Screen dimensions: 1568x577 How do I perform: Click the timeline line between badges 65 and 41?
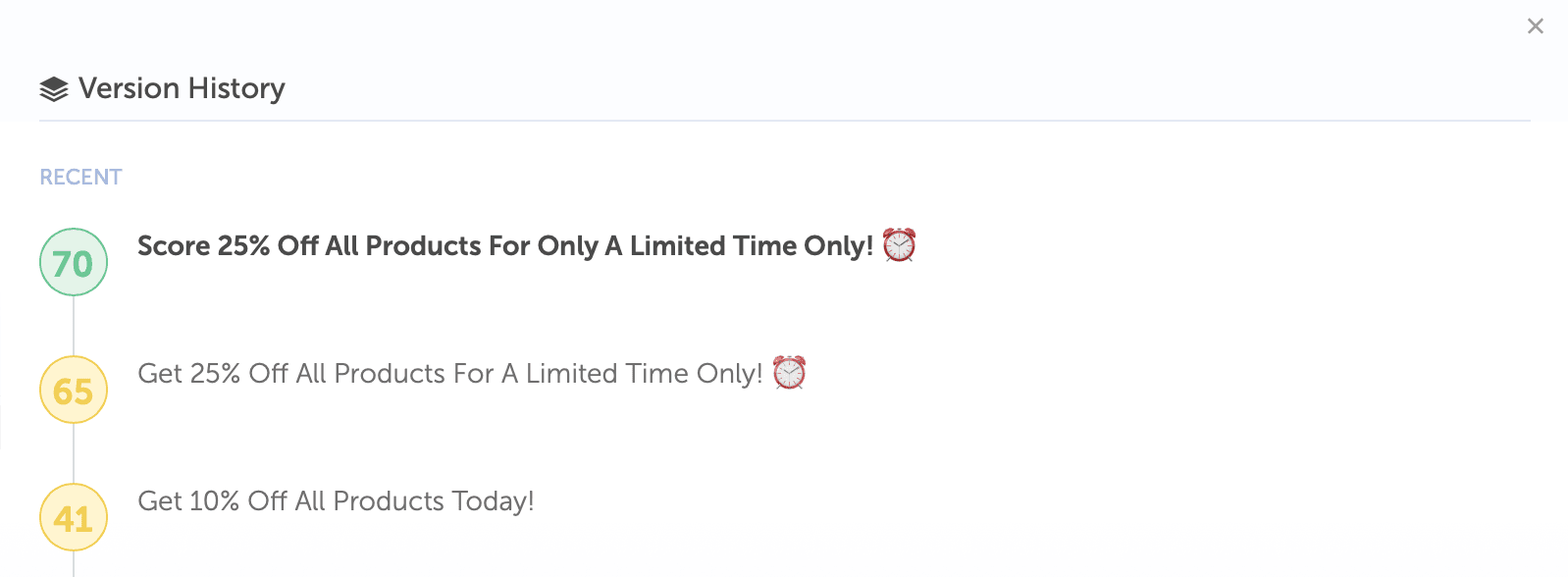point(74,453)
